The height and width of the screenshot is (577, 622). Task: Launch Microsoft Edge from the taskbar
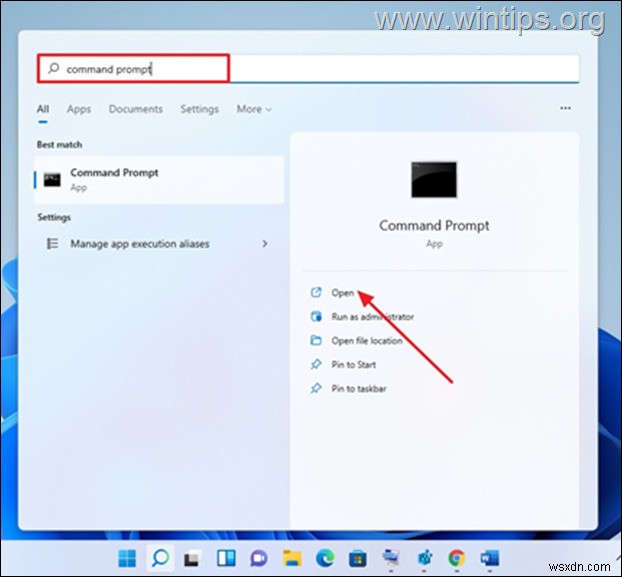pyautogui.click(x=325, y=558)
